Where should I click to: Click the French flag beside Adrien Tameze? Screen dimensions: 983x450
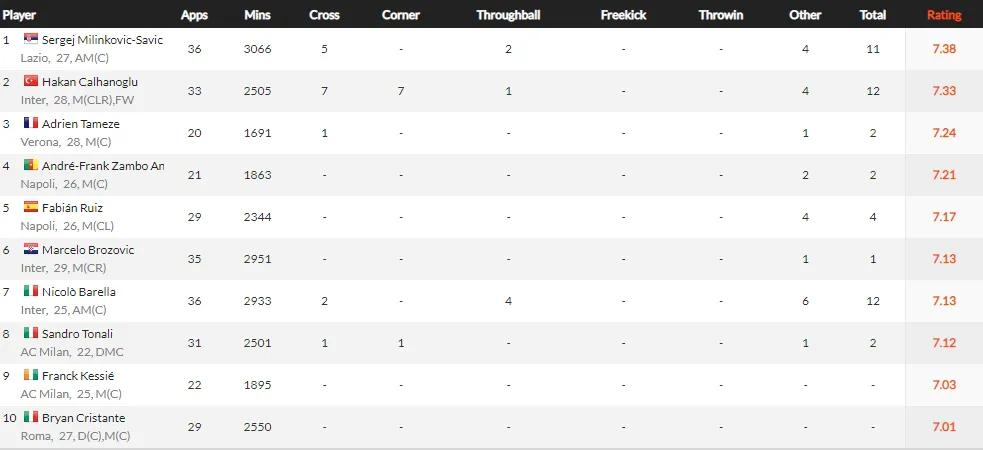pyautogui.click(x=30, y=123)
